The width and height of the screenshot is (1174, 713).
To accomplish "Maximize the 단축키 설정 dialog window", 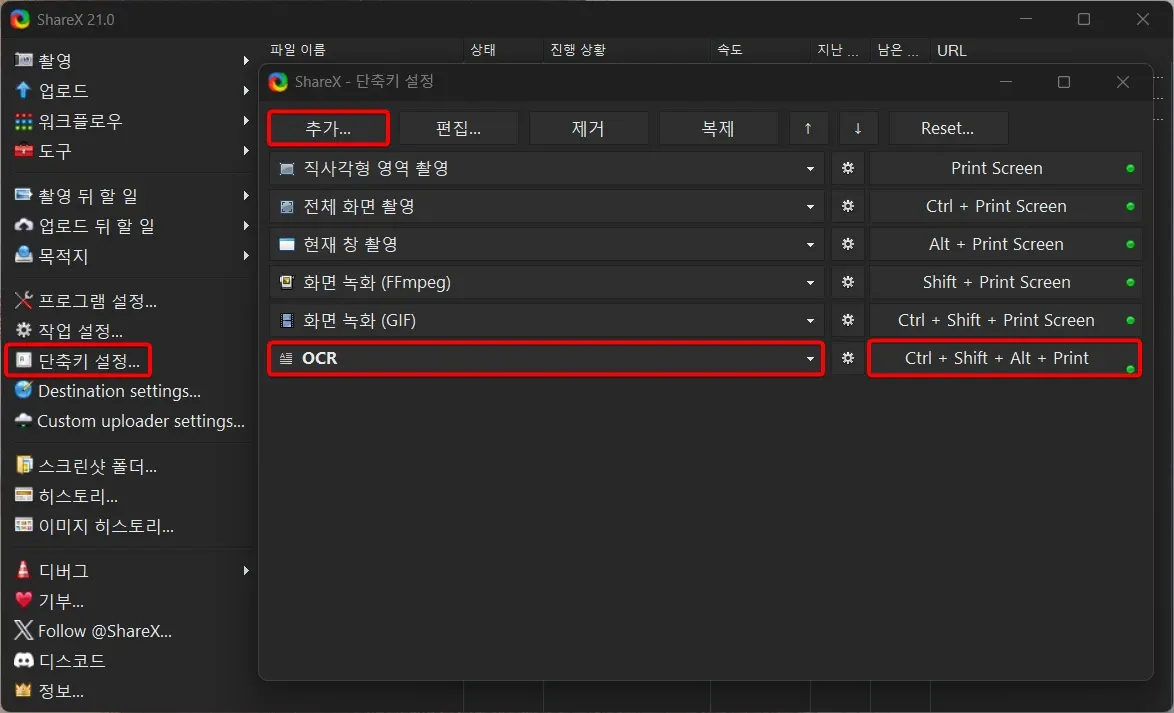I will [1064, 82].
